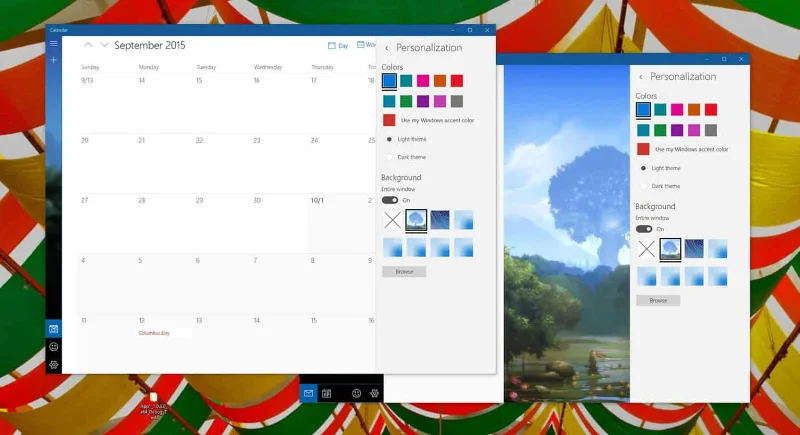Screen dimensions: 800x435
Task: Open Mail from Calendar sidebar envelope icon
Action: coord(54,329)
